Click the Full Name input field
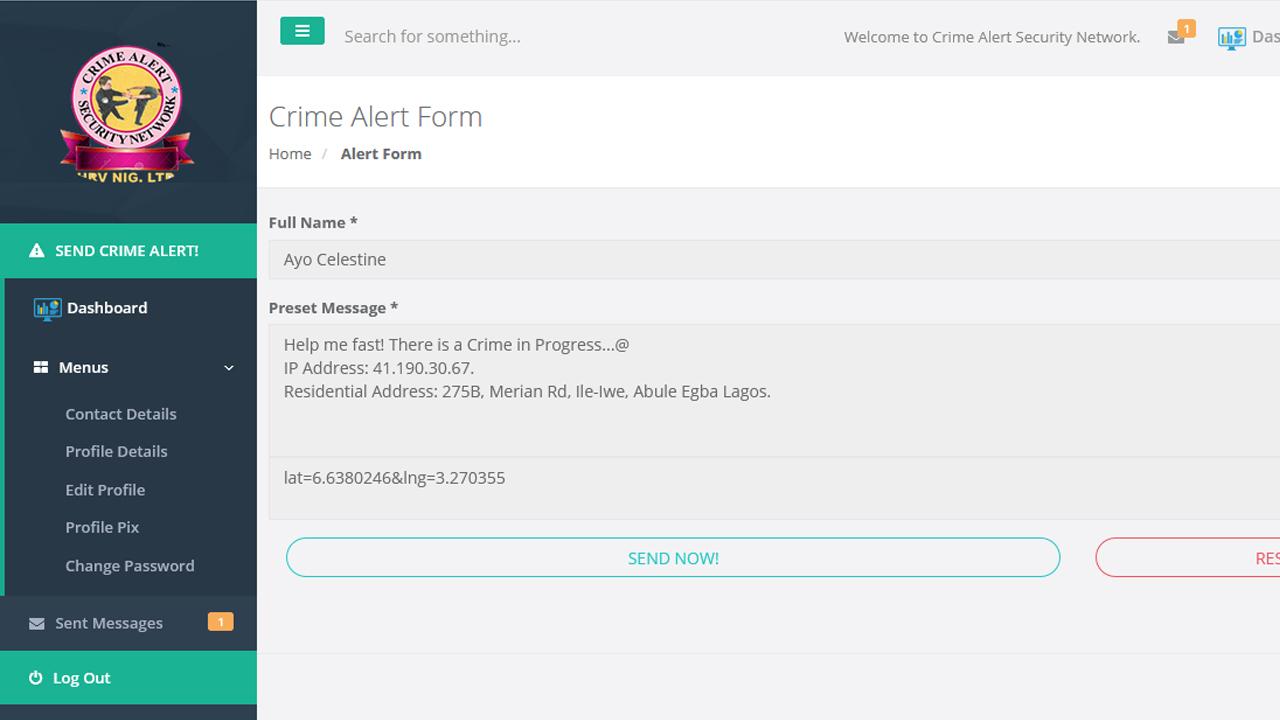Viewport: 1280px width, 720px height. 774,259
